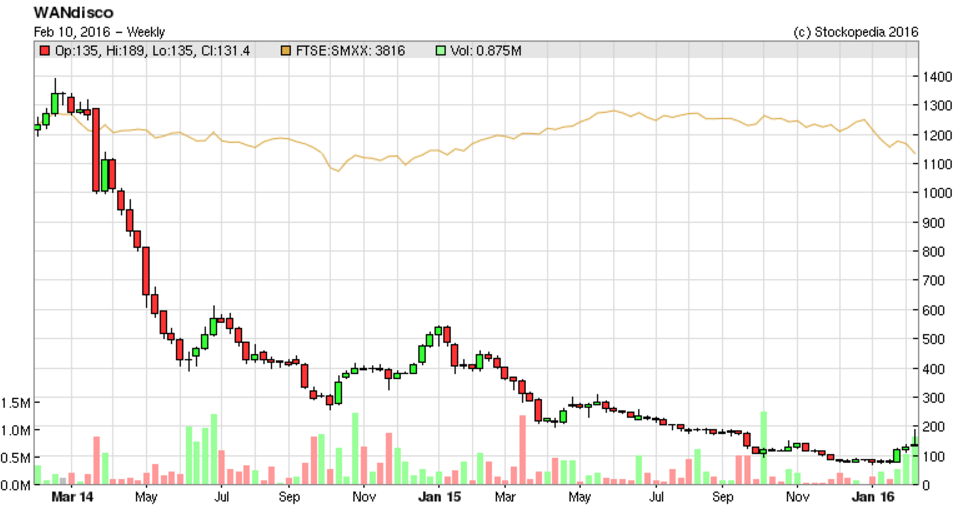Click the 0.0M volume axis label
The height and width of the screenshot is (520, 965).
coord(15,486)
